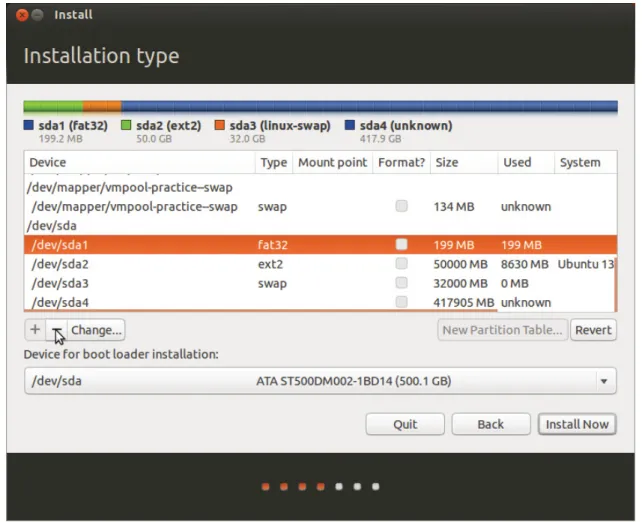Minimize the Install window

coord(38,15)
